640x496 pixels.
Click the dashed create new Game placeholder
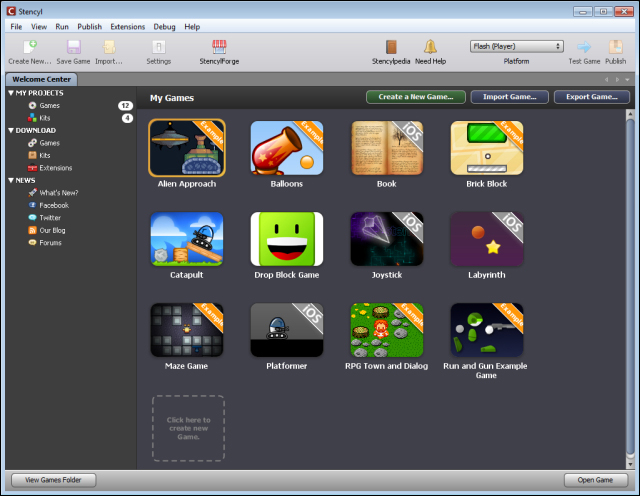tap(188, 428)
